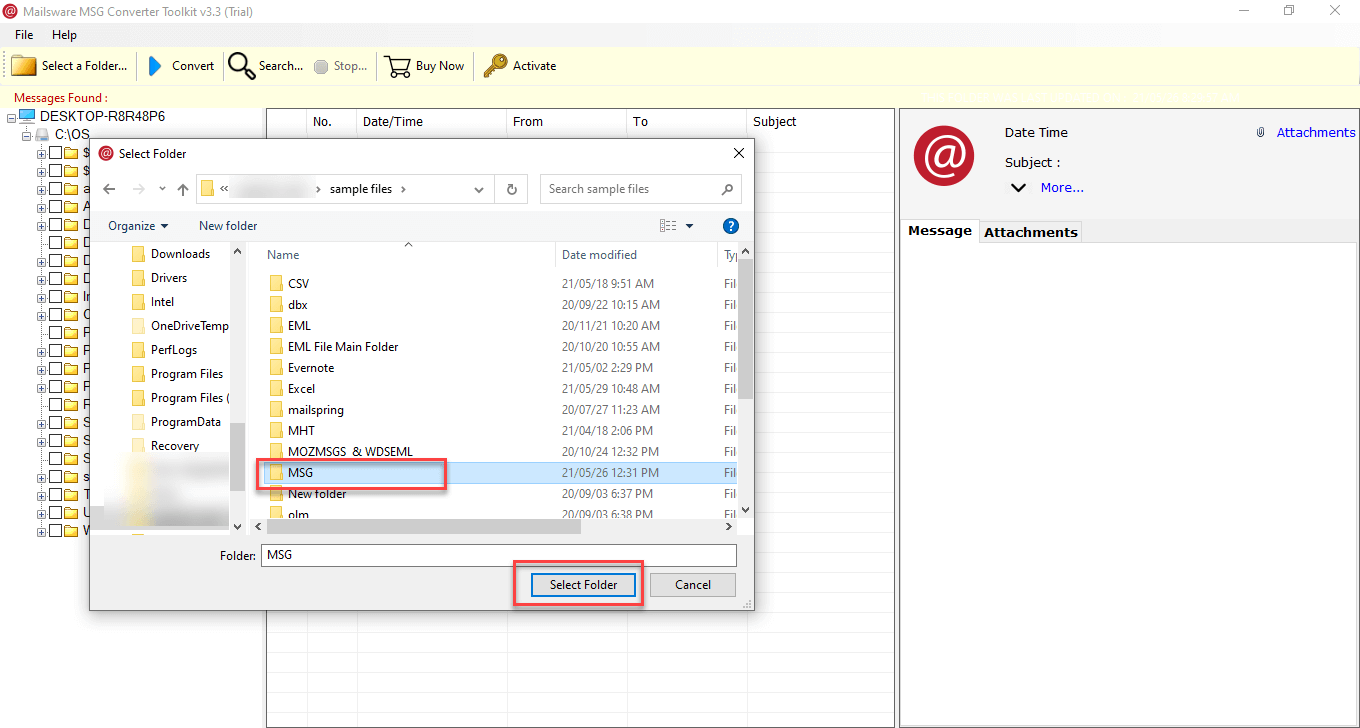Click the CSV folder icon
The image size is (1360, 728).
(x=277, y=284)
